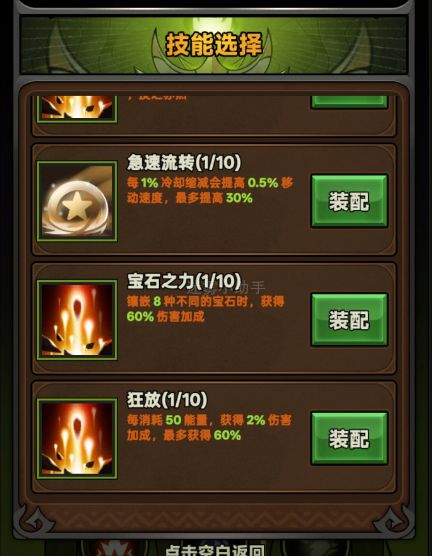Click the bottom-right corner ornament icon
Image resolution: width=432 pixels, height=556 pixels.
coord(393,520)
